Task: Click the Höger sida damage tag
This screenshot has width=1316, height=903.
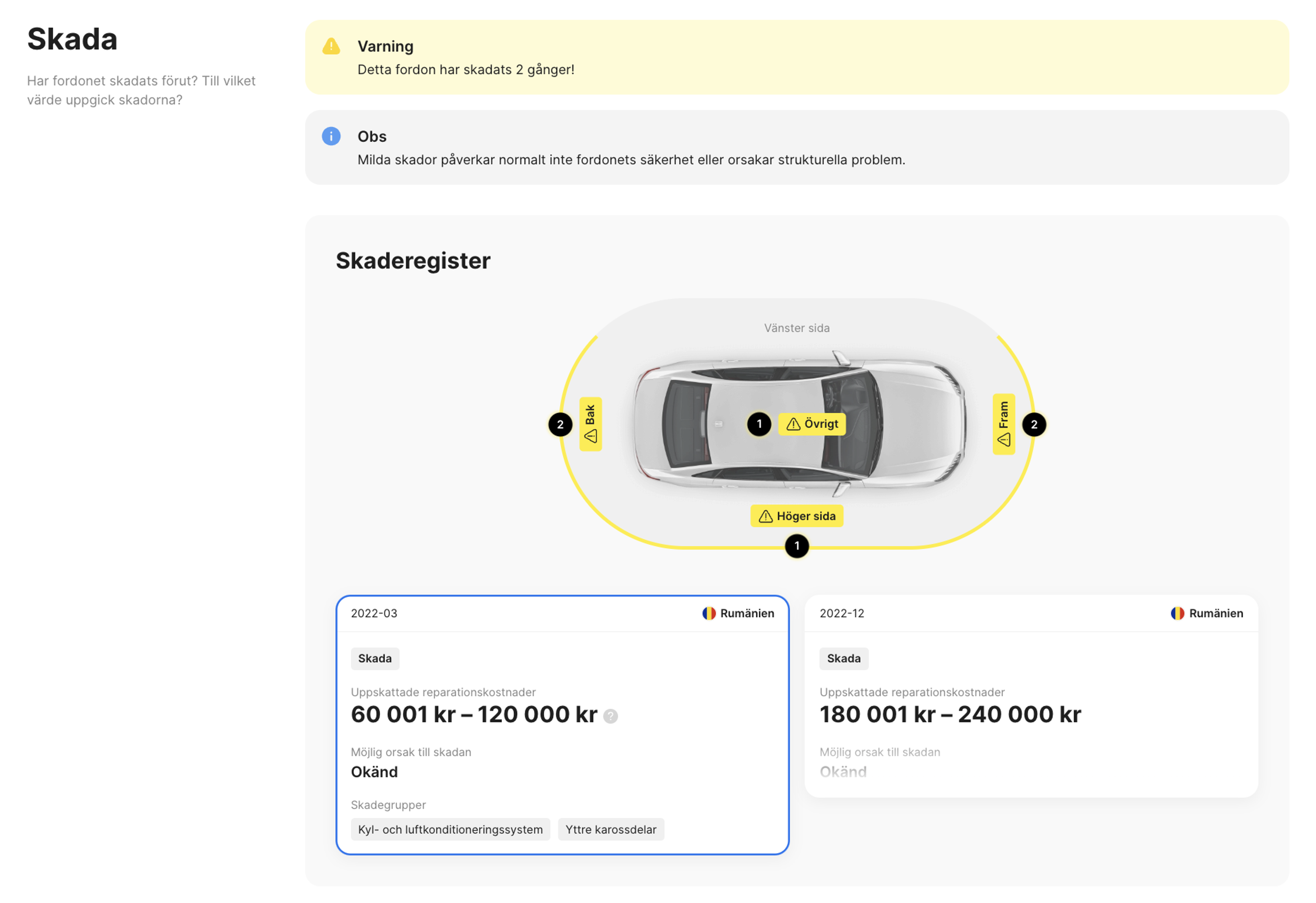Action: point(797,516)
